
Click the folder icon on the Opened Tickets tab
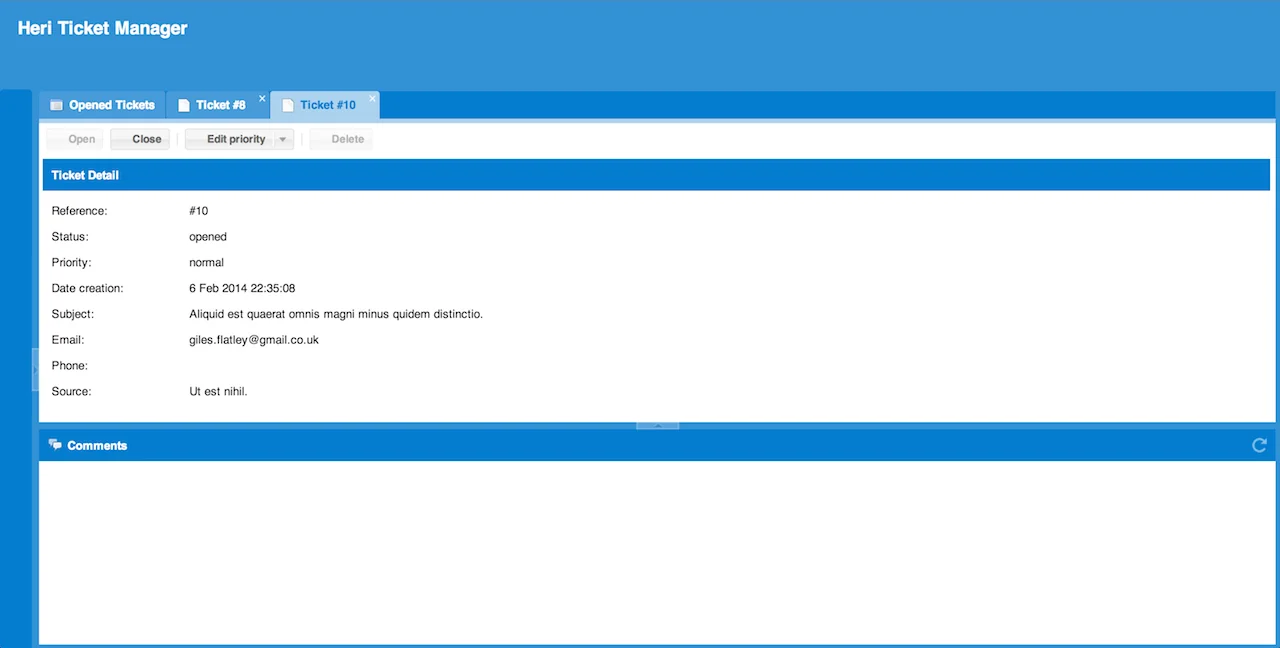click(x=56, y=104)
